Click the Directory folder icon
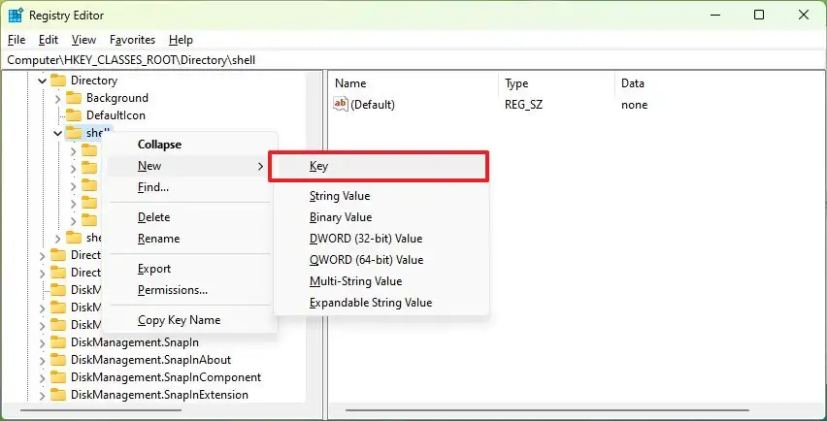This screenshot has width=827, height=421. pos(58,80)
